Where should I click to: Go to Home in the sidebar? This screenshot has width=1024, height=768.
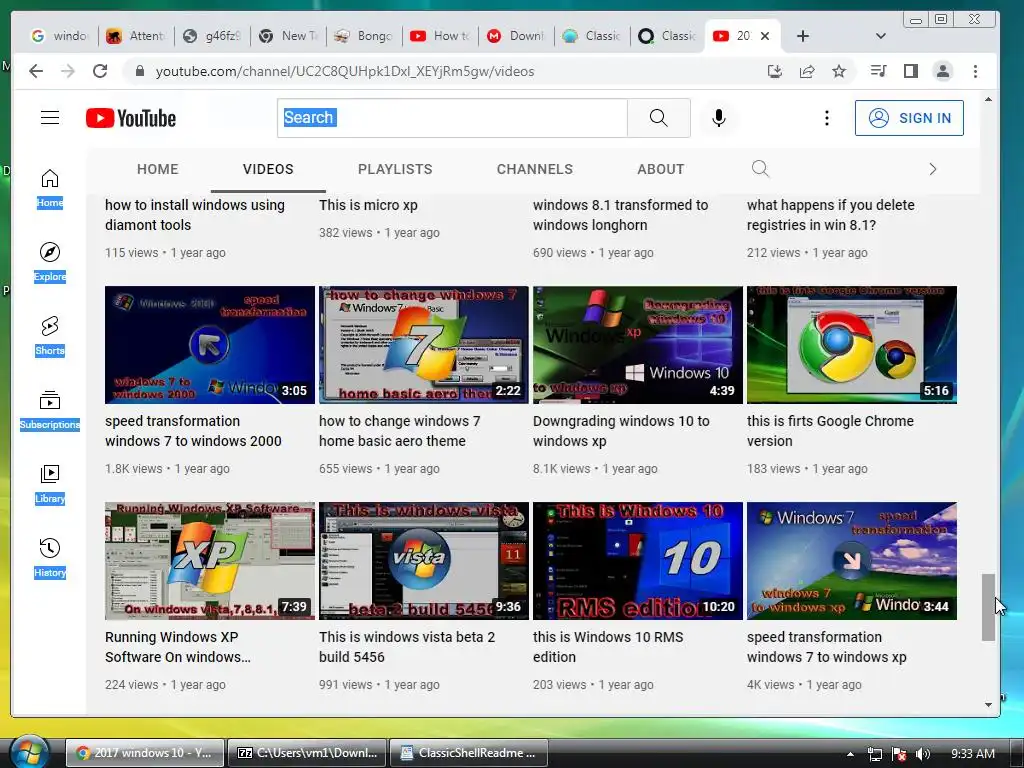(50, 189)
